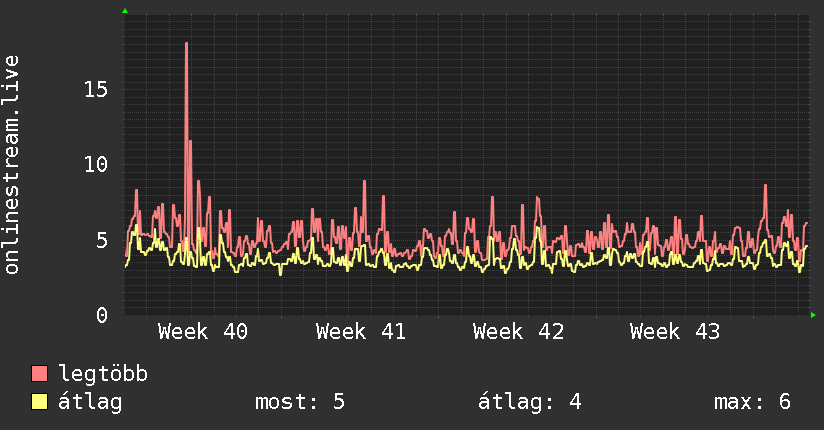Image resolution: width=824 pixels, height=430 pixels.
Task: Click the yellow átlag legend swatch
Action: [x=39, y=401]
